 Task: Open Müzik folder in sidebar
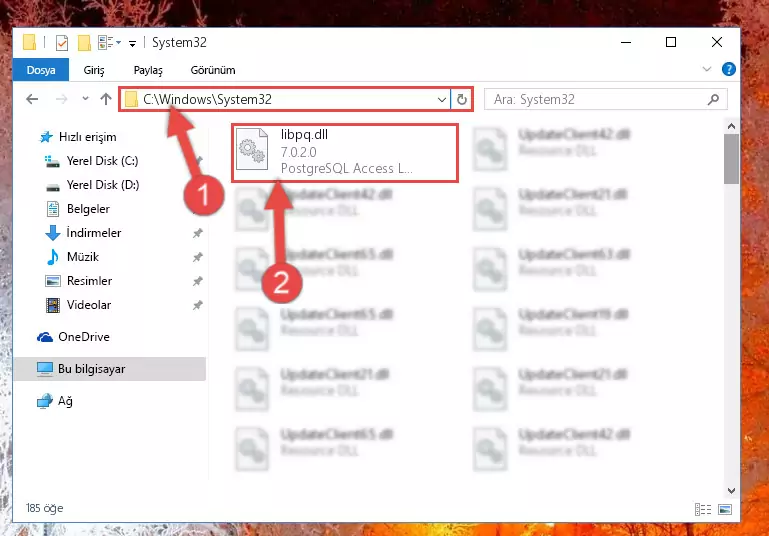click(x=82, y=257)
